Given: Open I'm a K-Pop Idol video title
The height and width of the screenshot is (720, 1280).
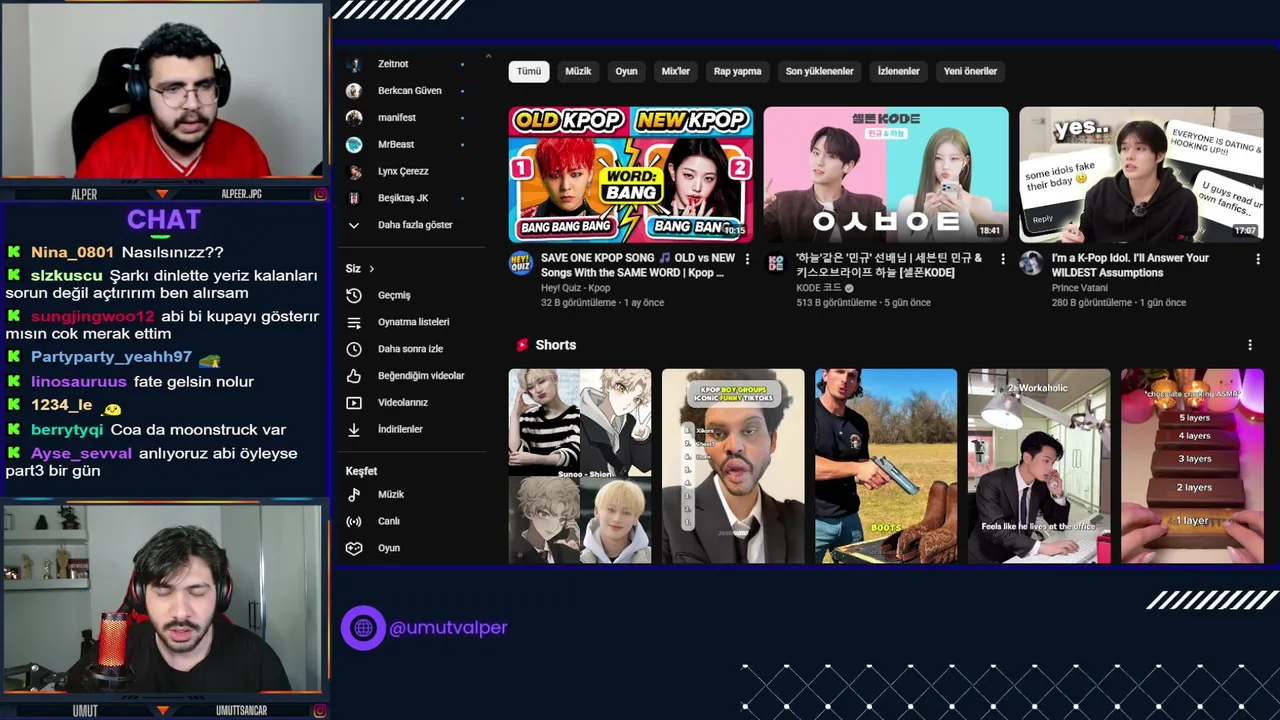Looking at the screenshot, I should tap(1130, 265).
